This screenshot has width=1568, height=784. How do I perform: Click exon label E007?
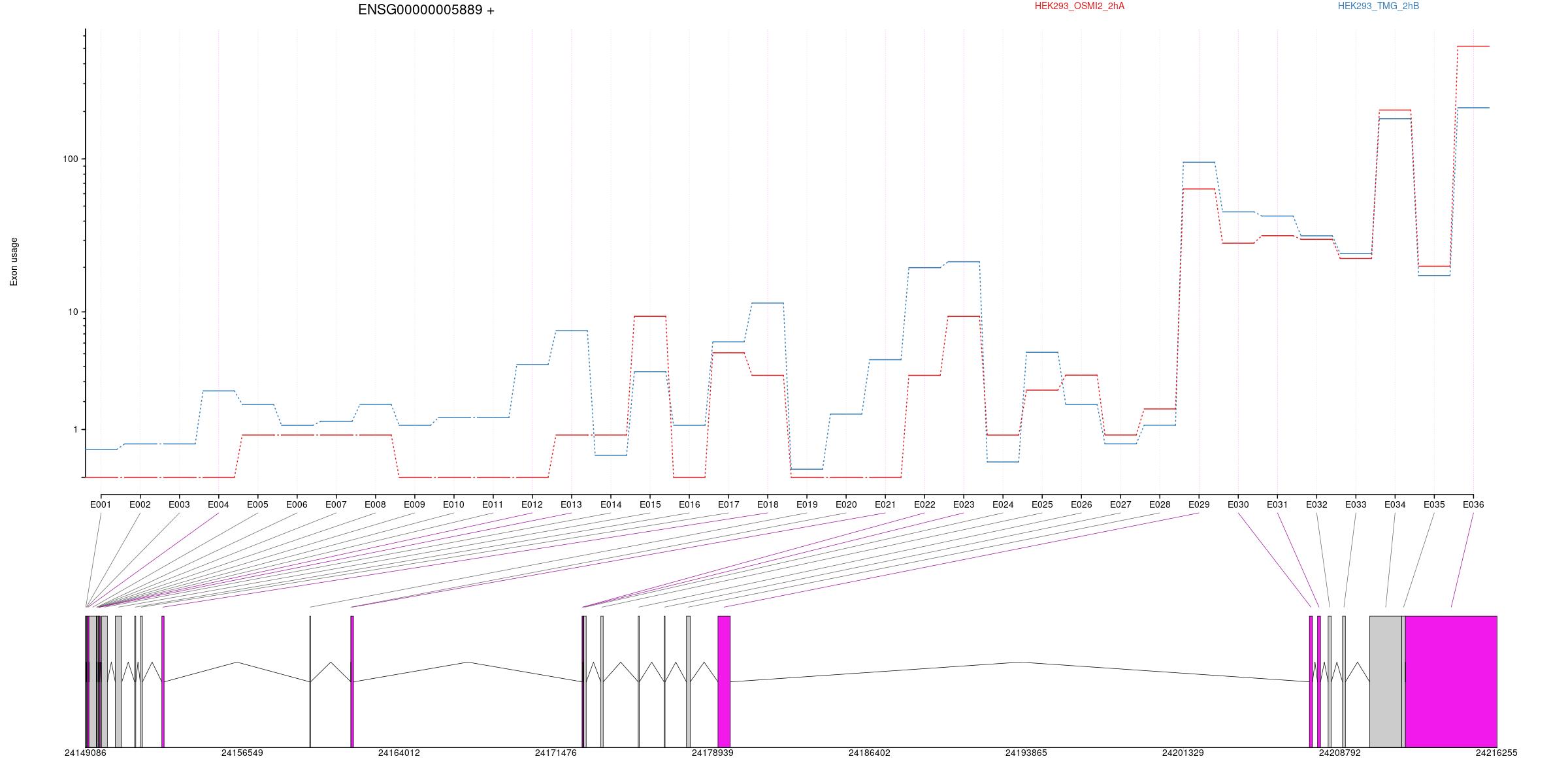(336, 504)
